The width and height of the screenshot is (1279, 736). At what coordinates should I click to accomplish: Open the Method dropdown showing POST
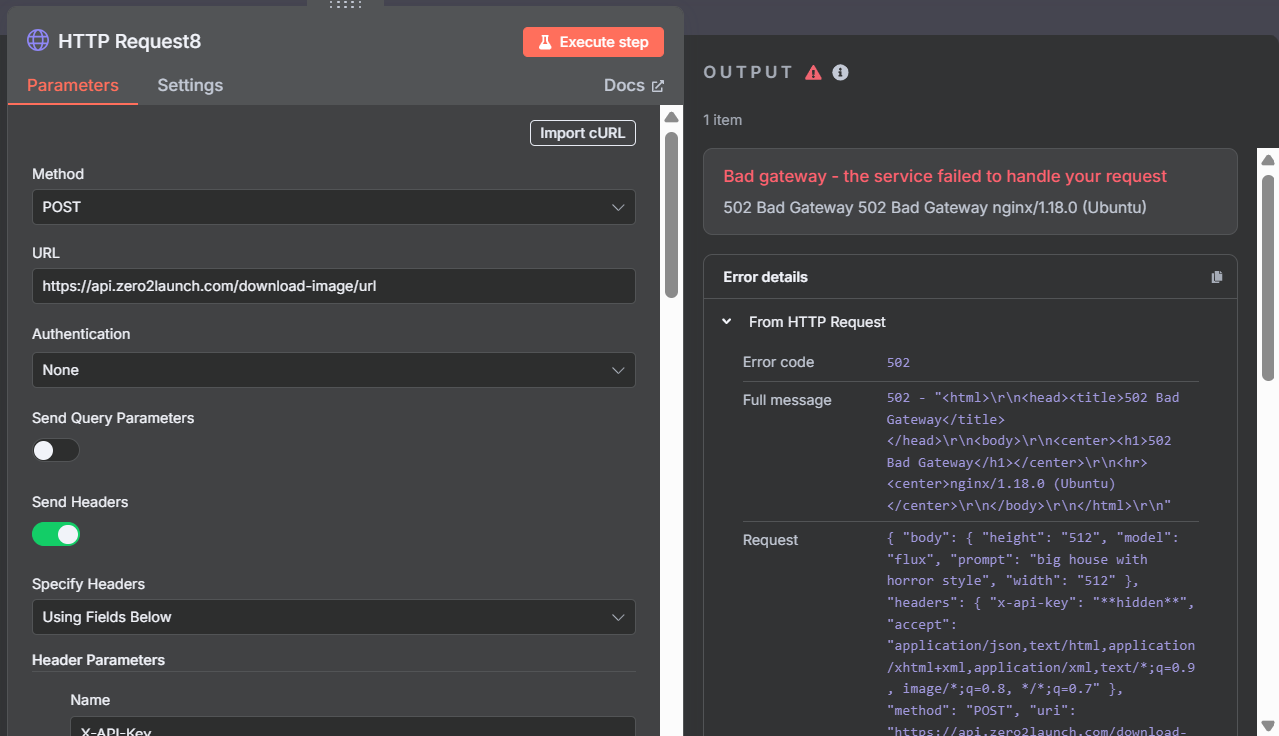pos(333,207)
